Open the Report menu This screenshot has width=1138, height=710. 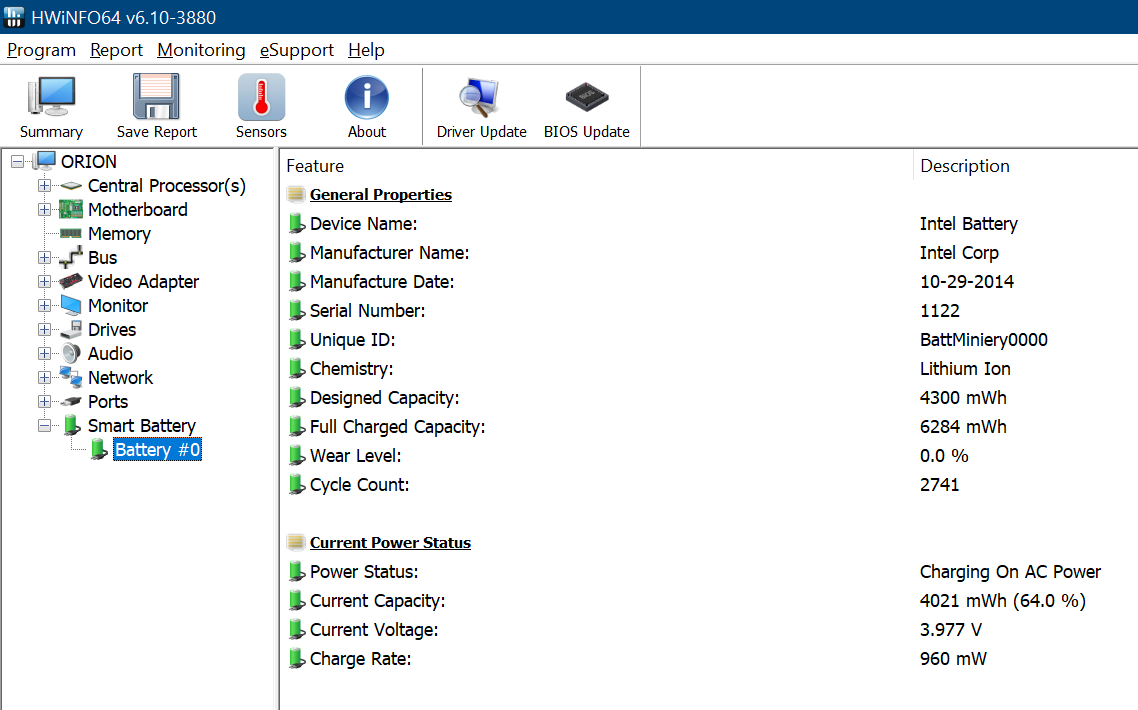click(116, 50)
